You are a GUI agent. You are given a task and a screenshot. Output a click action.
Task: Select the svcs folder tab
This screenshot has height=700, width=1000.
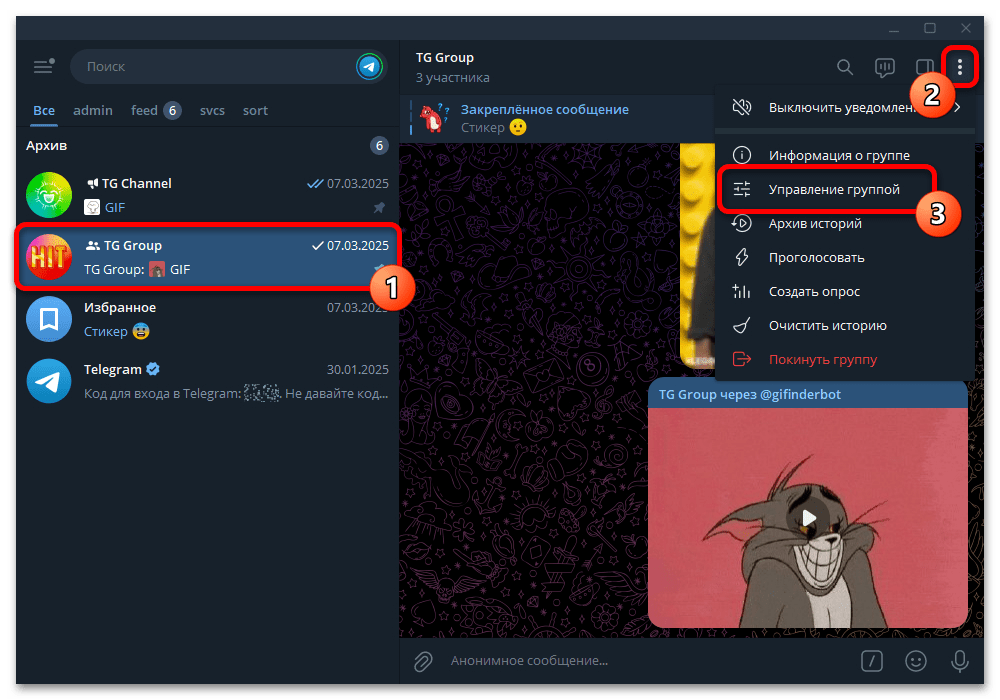tap(212, 110)
